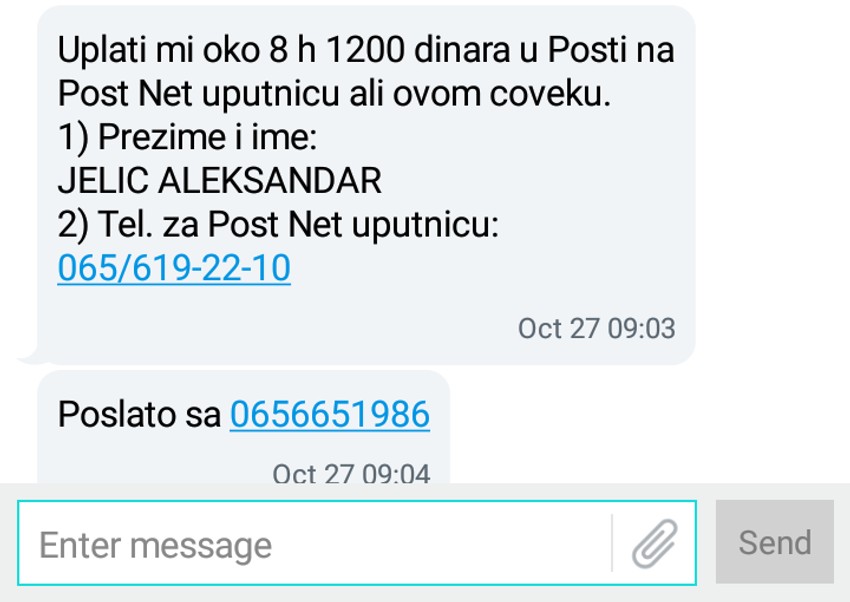Screen dimensions: 850x602
Task: Click the 'Post Net uputnicu ali ovom coveku.' line
Action: 334,94
